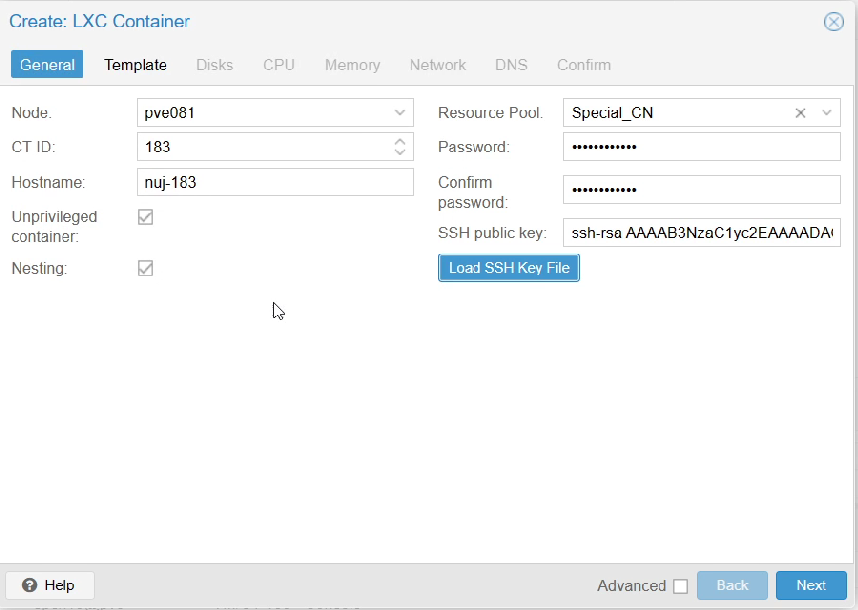The height and width of the screenshot is (610, 858).
Task: Uncheck the Unprivileged container checkbox
Action: pyautogui.click(x=145, y=216)
